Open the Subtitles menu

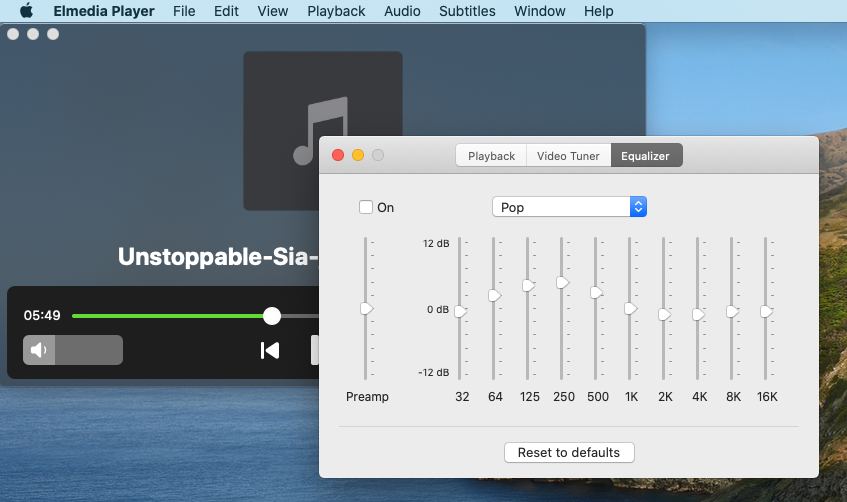[467, 11]
